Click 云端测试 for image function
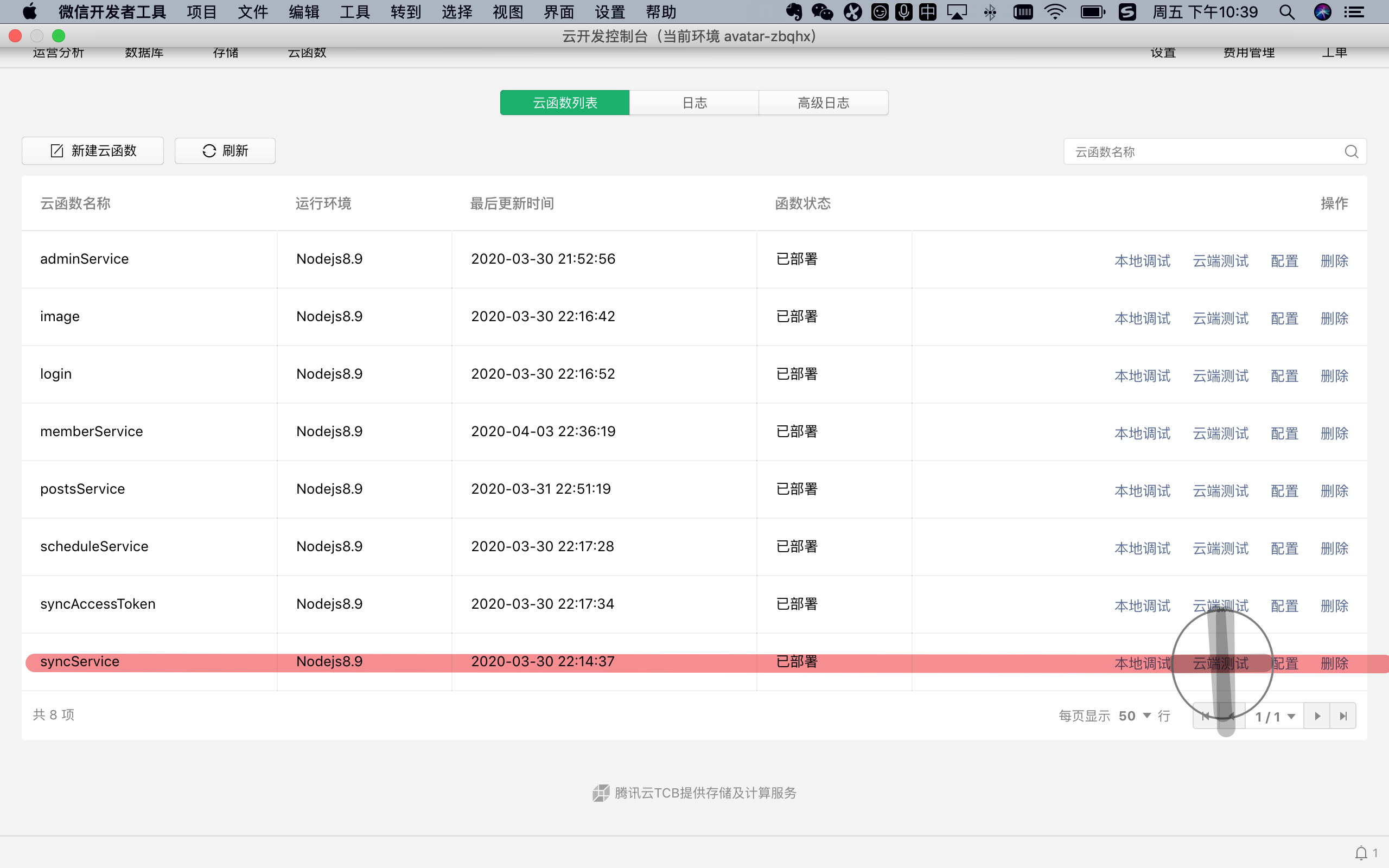The image size is (1389, 868). (x=1220, y=318)
